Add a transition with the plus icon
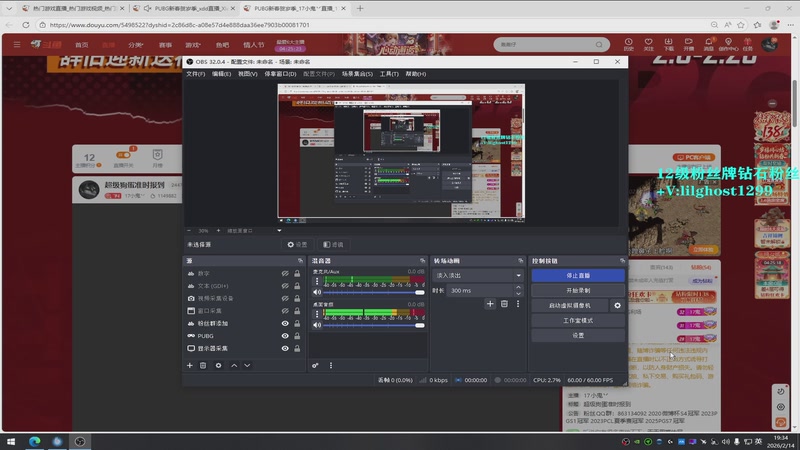 coord(490,304)
